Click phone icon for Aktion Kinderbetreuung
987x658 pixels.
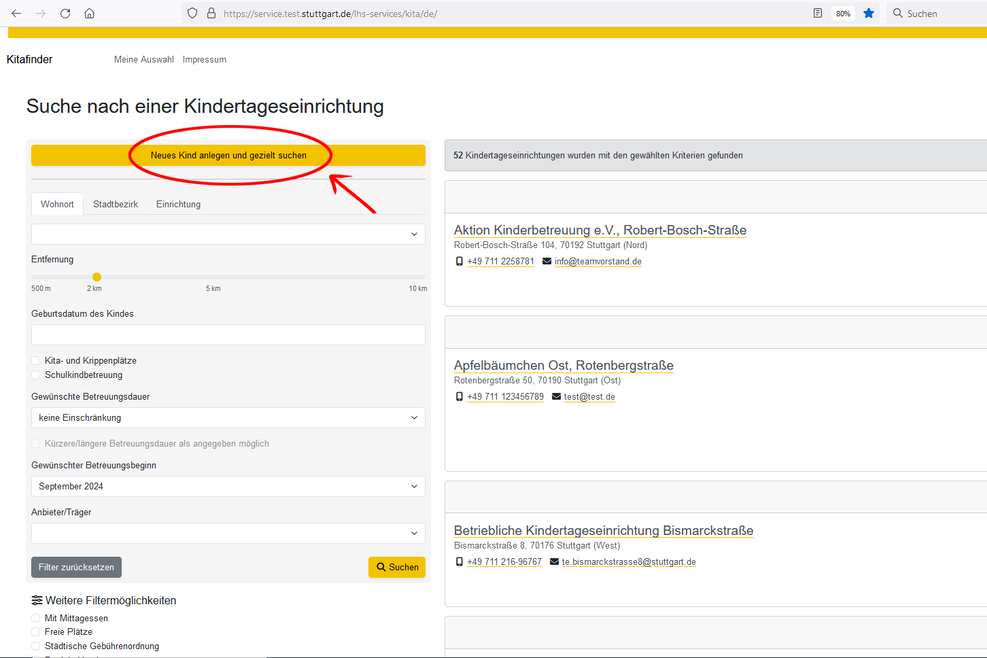[x=459, y=262]
